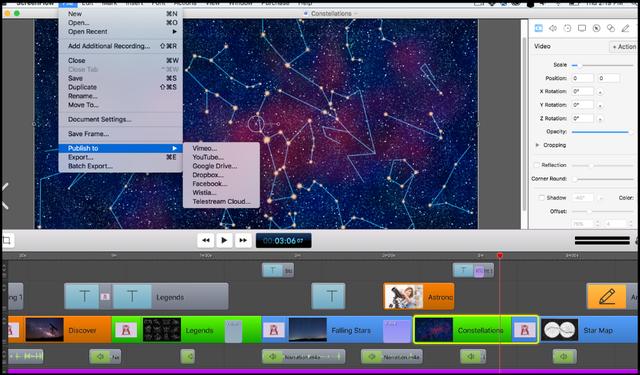The image size is (640, 375).
Task: Publish to Telestream Cloud...
Action: pos(221,202)
